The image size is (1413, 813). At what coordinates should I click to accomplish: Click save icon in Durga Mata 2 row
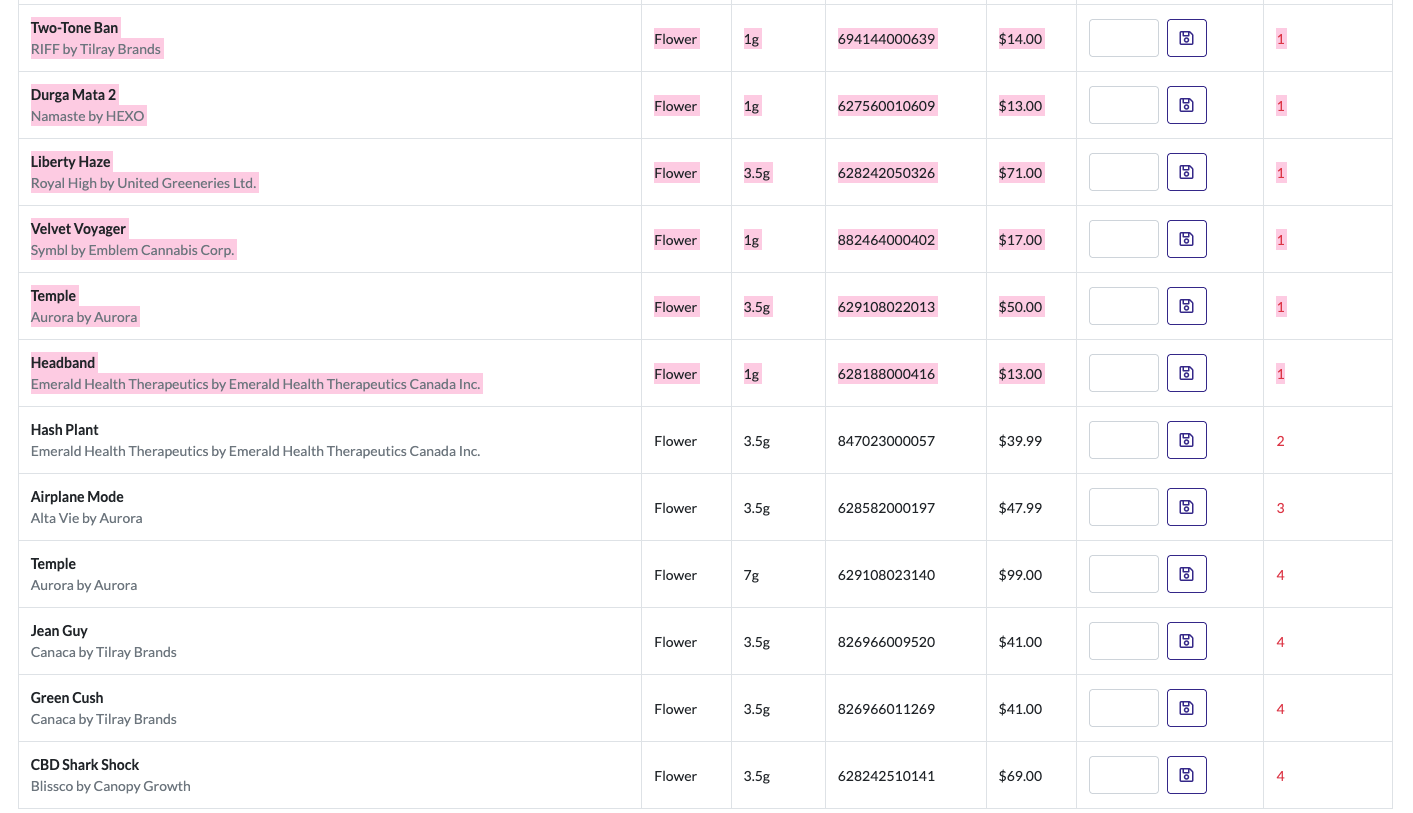pyautogui.click(x=1186, y=105)
